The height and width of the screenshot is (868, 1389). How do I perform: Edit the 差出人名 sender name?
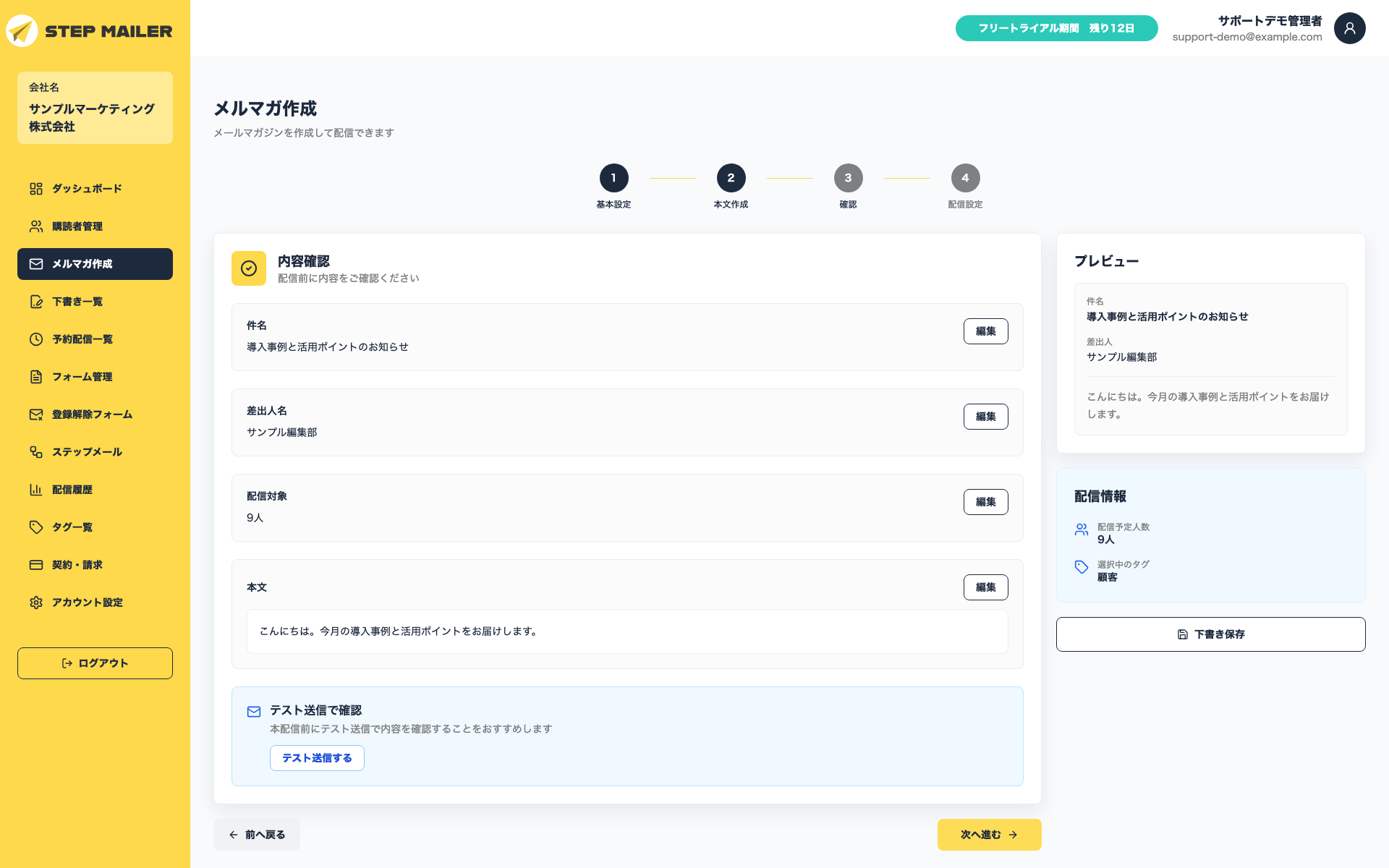[x=985, y=417]
